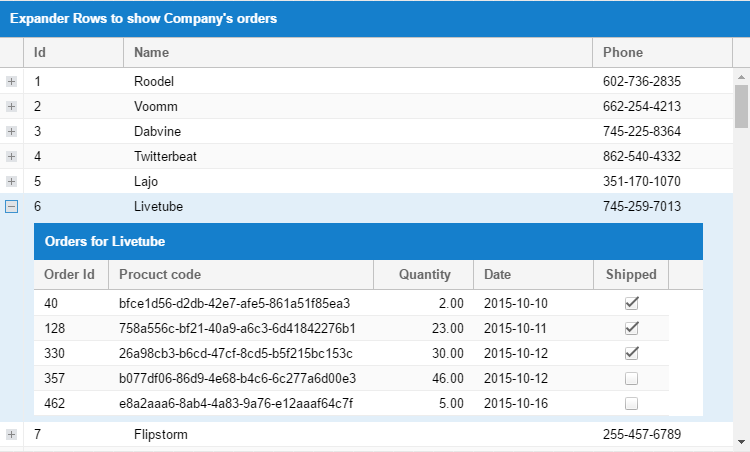Click date 2015-10-16 cell

pyautogui.click(x=534, y=403)
